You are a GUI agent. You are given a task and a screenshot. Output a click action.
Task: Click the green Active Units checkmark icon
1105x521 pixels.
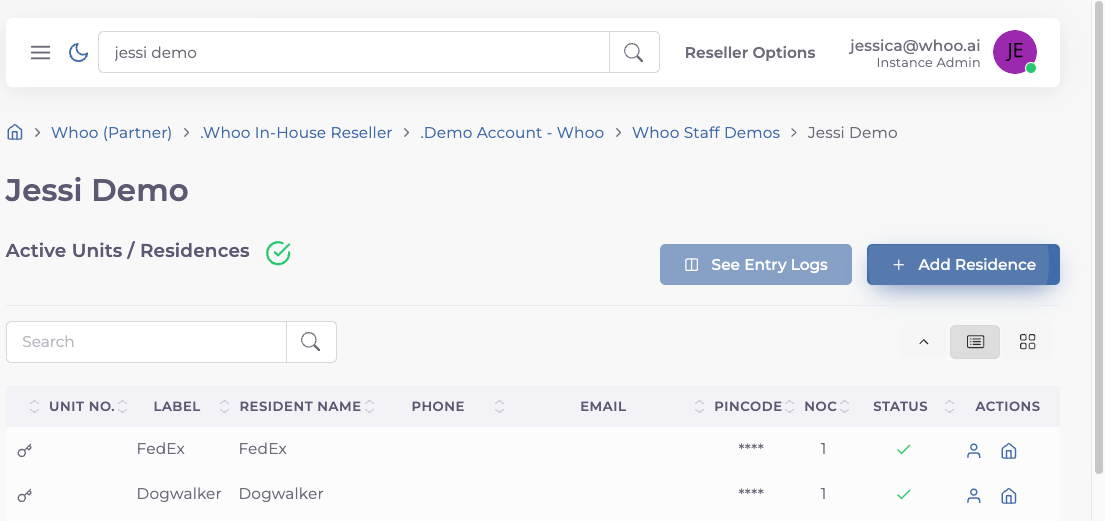coord(278,252)
